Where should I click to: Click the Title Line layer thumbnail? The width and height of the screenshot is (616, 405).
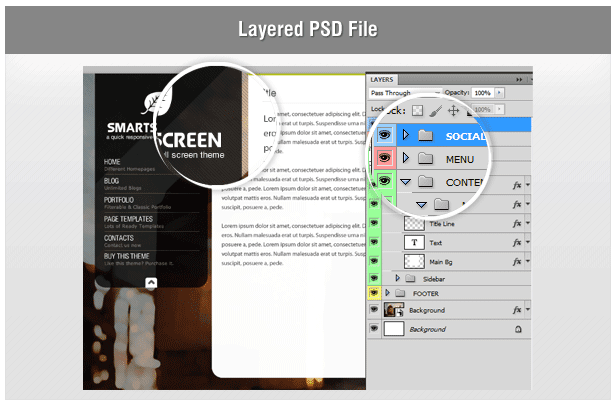414,224
